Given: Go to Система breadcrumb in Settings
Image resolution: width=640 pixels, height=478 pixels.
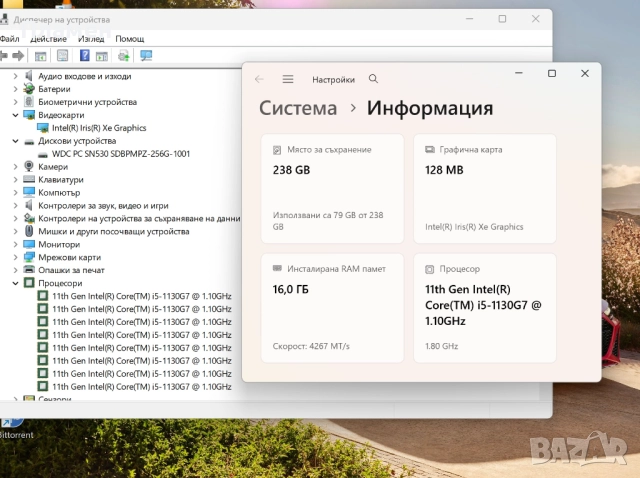Looking at the screenshot, I should (298, 108).
